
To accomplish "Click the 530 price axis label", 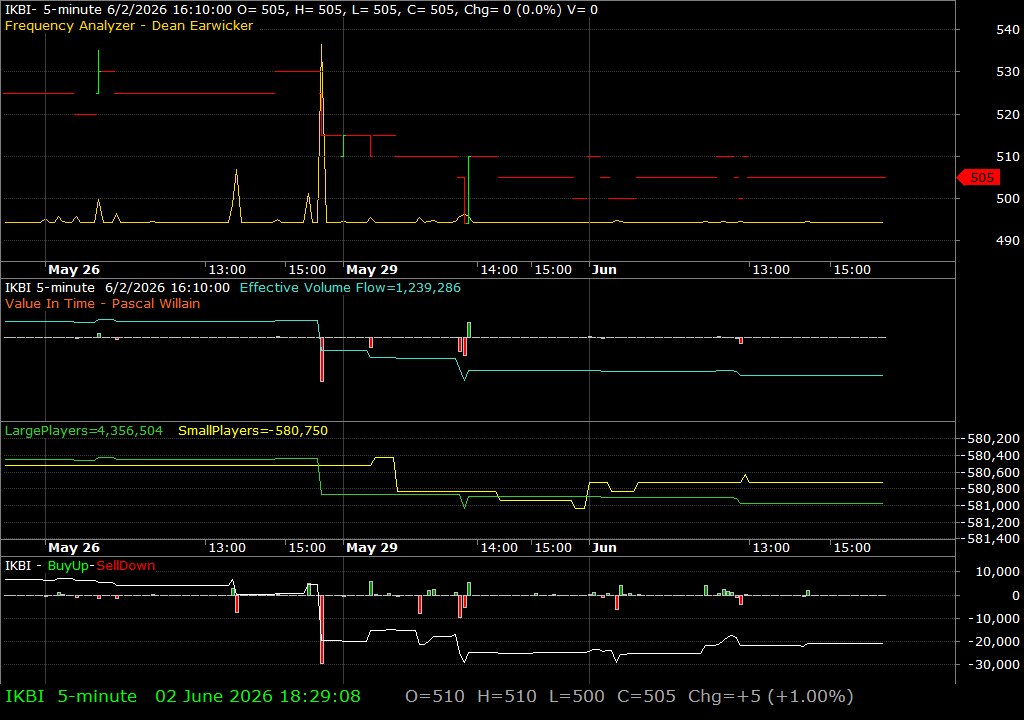I will [1008, 72].
